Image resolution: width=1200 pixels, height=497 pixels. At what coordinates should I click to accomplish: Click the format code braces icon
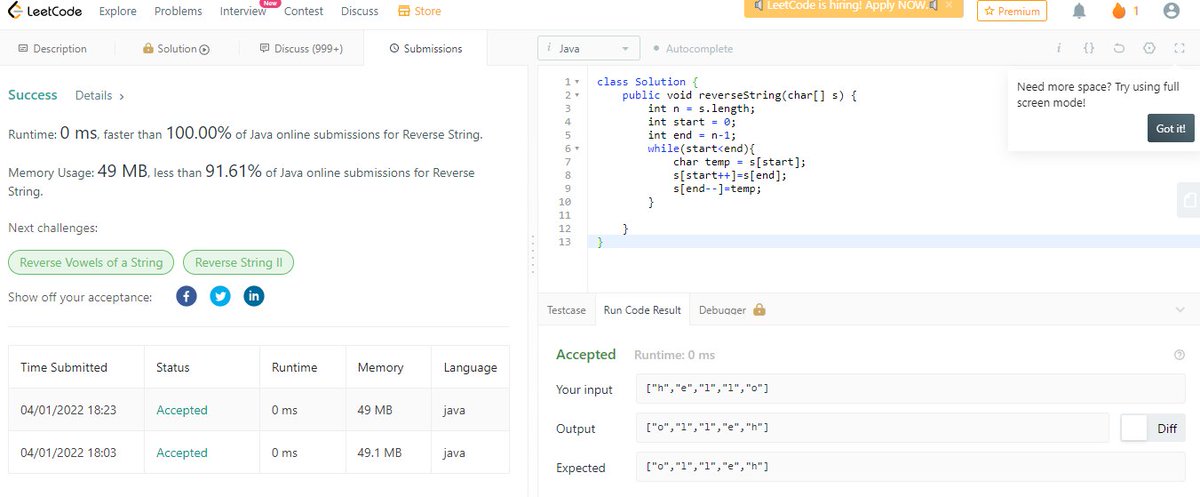(1089, 48)
